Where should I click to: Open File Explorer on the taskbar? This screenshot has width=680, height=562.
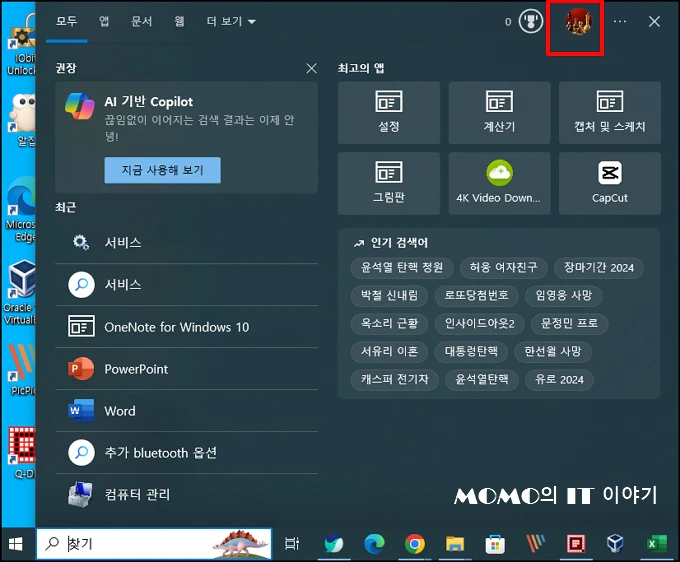point(455,544)
